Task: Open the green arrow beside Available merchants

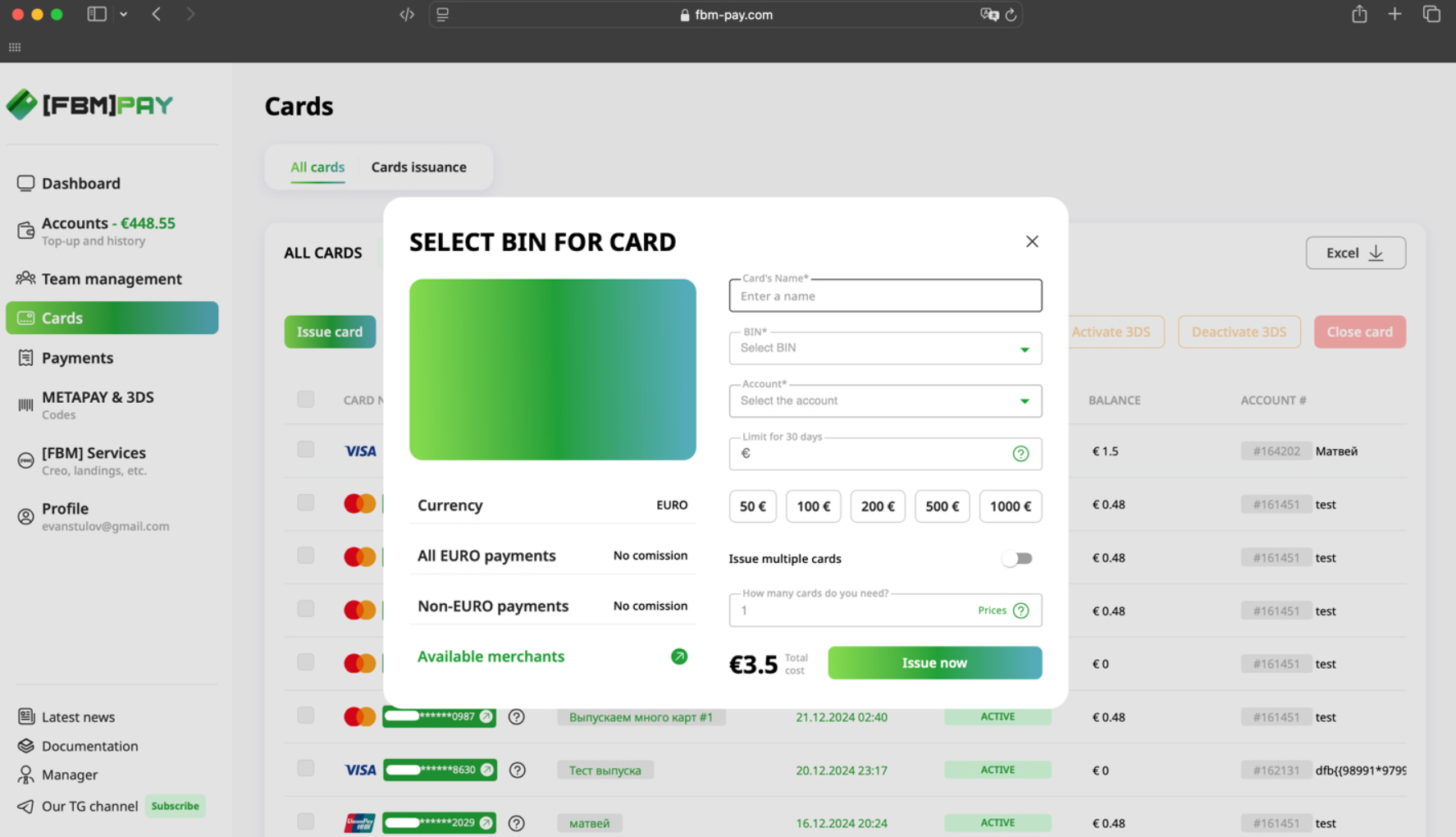Action: click(x=678, y=656)
